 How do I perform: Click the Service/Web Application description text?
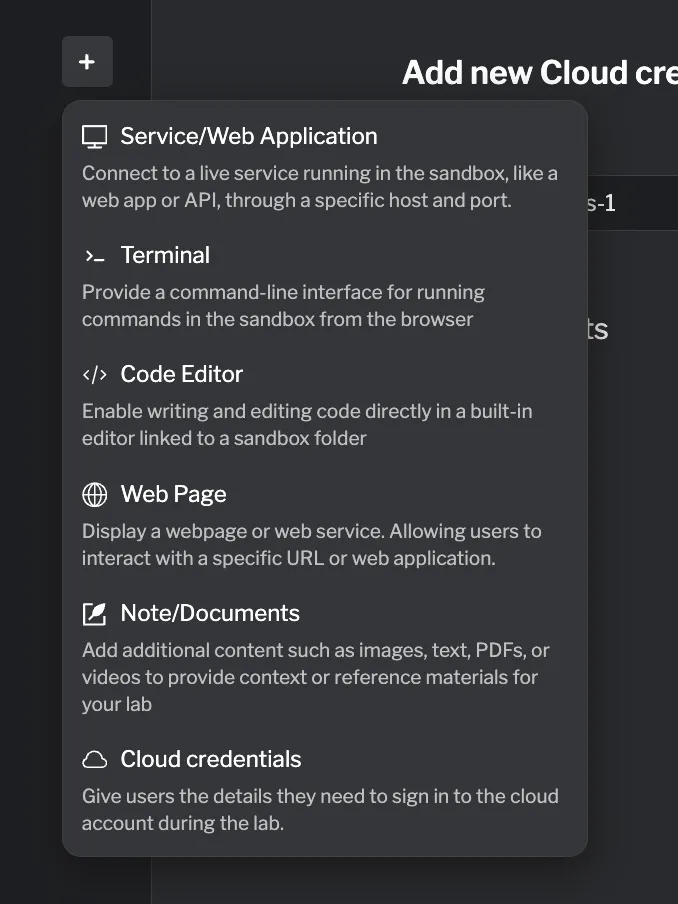318,186
